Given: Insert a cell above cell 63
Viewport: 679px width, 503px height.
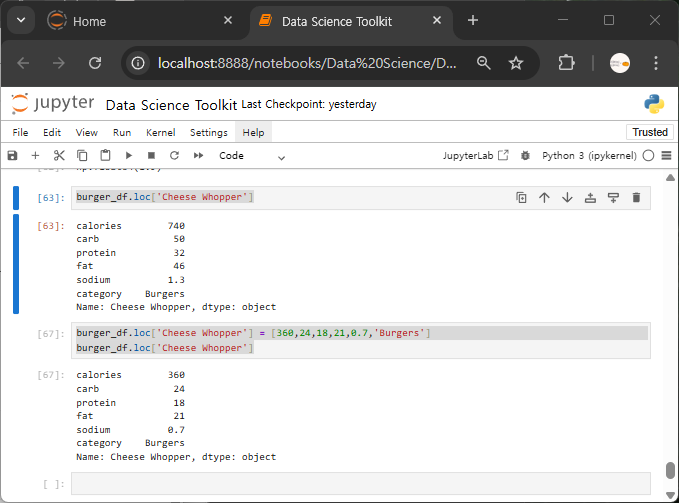Looking at the screenshot, I should point(590,198).
